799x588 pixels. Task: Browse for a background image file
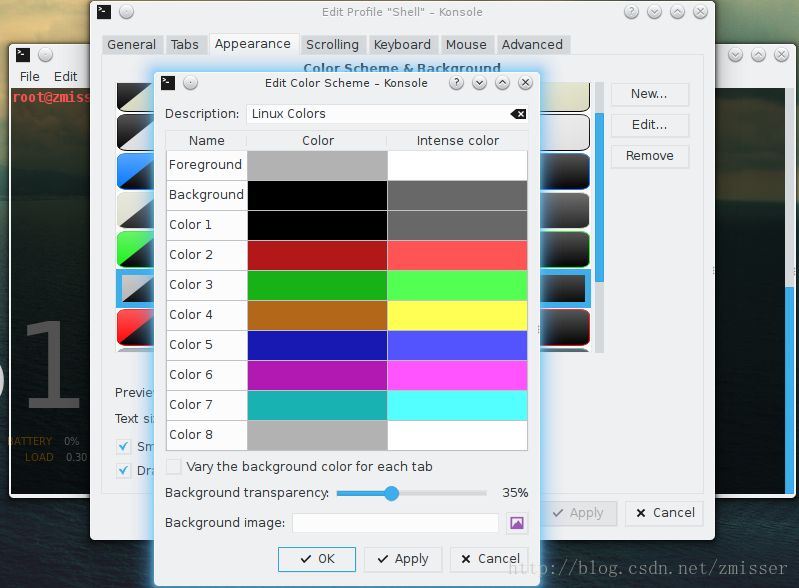(x=517, y=523)
